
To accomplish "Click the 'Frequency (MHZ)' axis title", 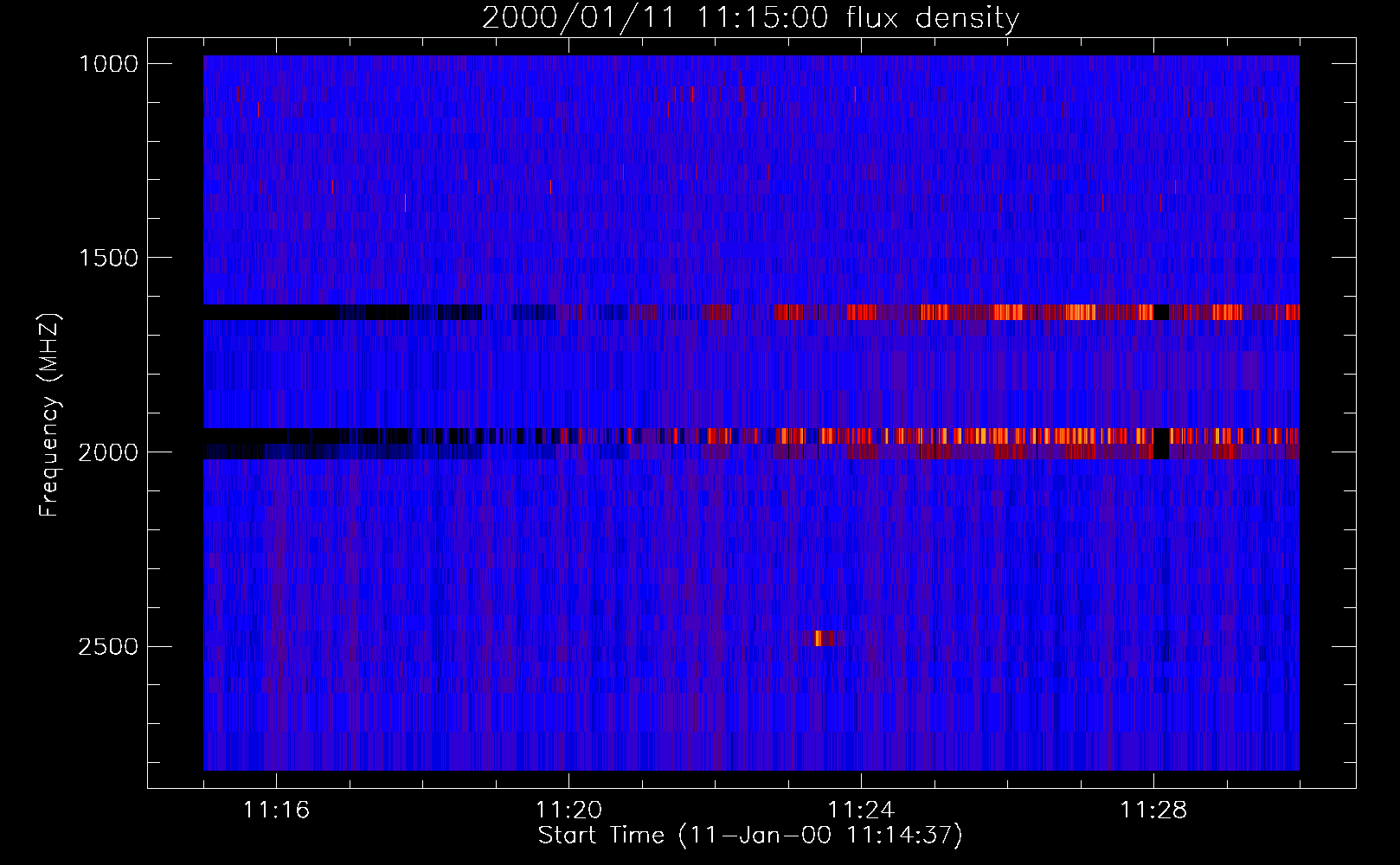I will [49, 415].
